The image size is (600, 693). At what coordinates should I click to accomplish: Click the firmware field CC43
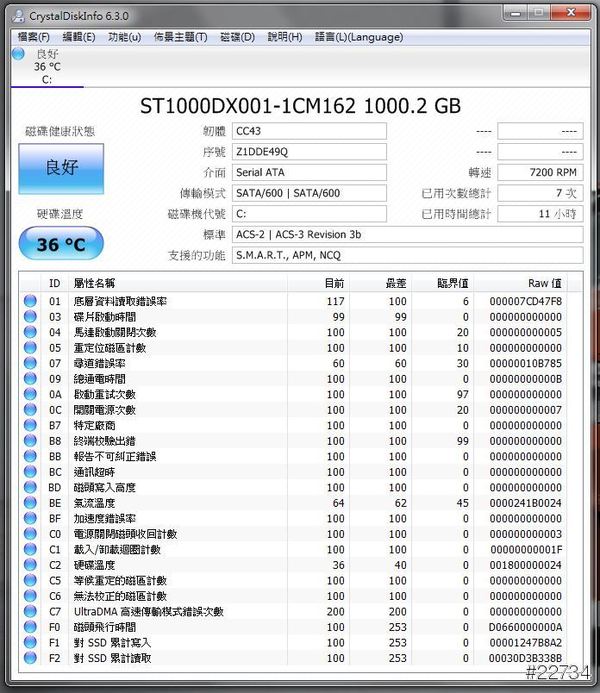[309, 131]
